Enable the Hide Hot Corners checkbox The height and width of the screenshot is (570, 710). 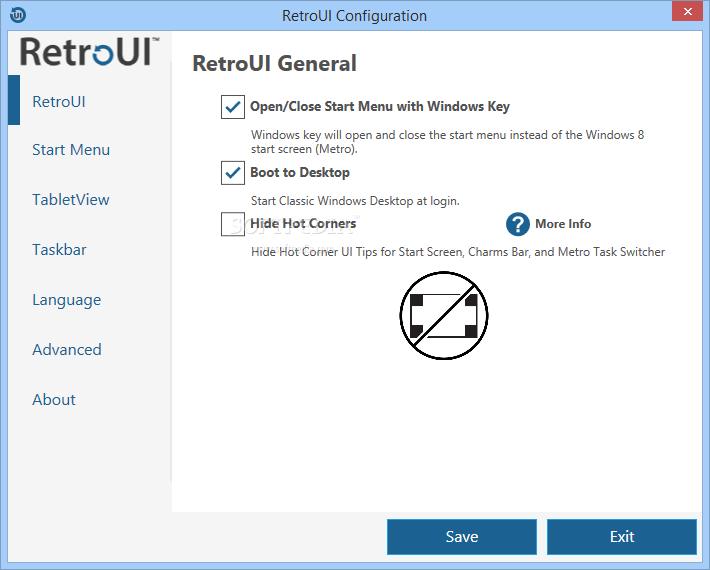[233, 224]
